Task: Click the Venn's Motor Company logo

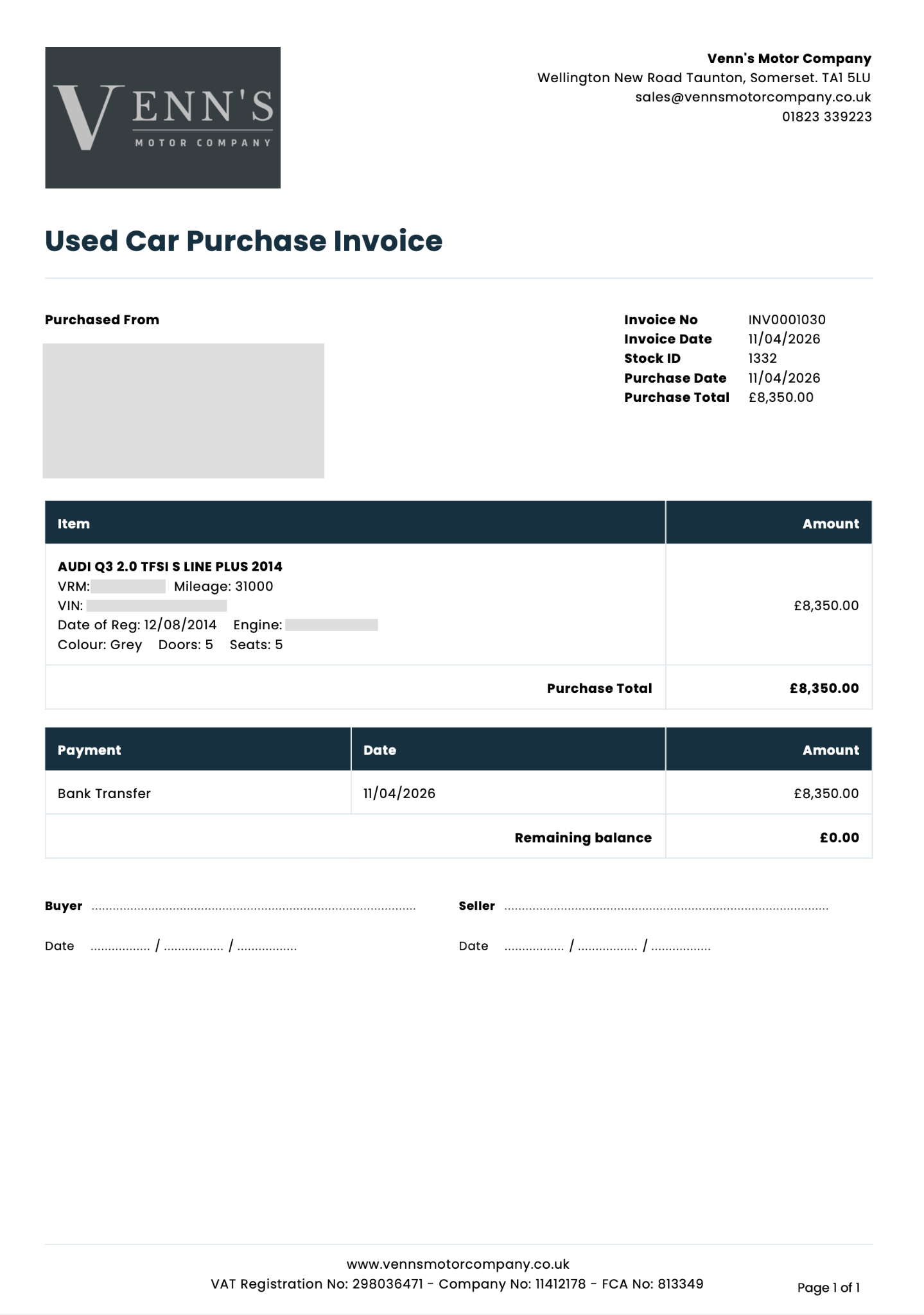Action: (x=162, y=118)
